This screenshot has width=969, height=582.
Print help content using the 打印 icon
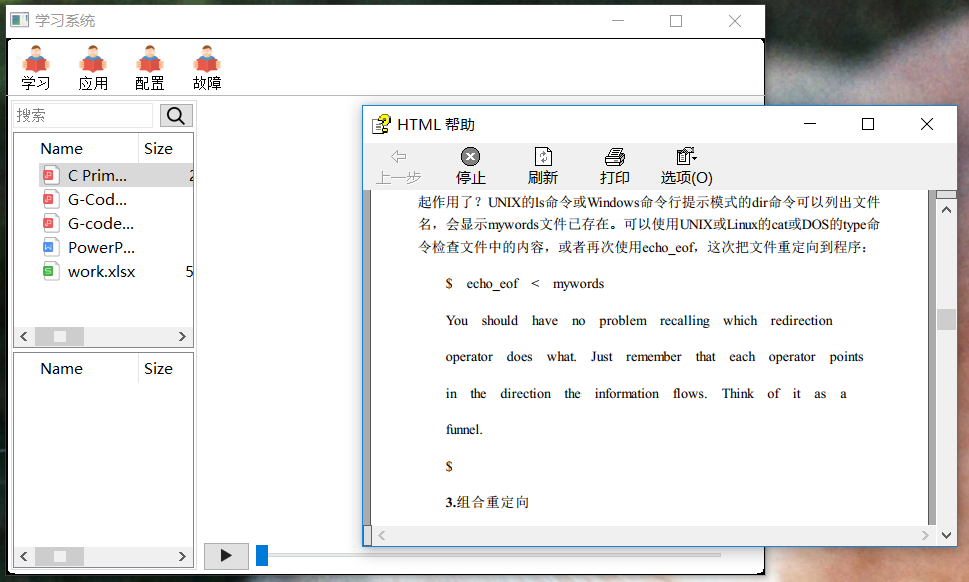[613, 165]
